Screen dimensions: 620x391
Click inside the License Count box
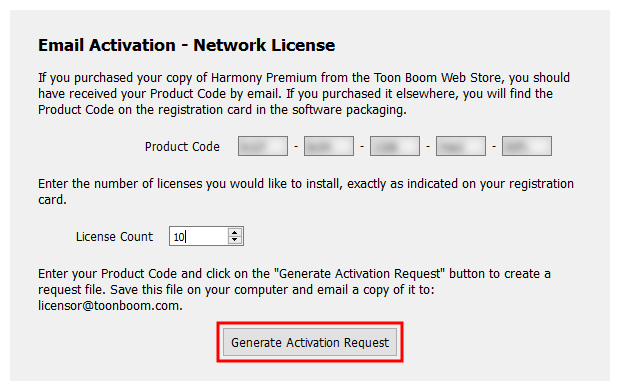coord(199,236)
